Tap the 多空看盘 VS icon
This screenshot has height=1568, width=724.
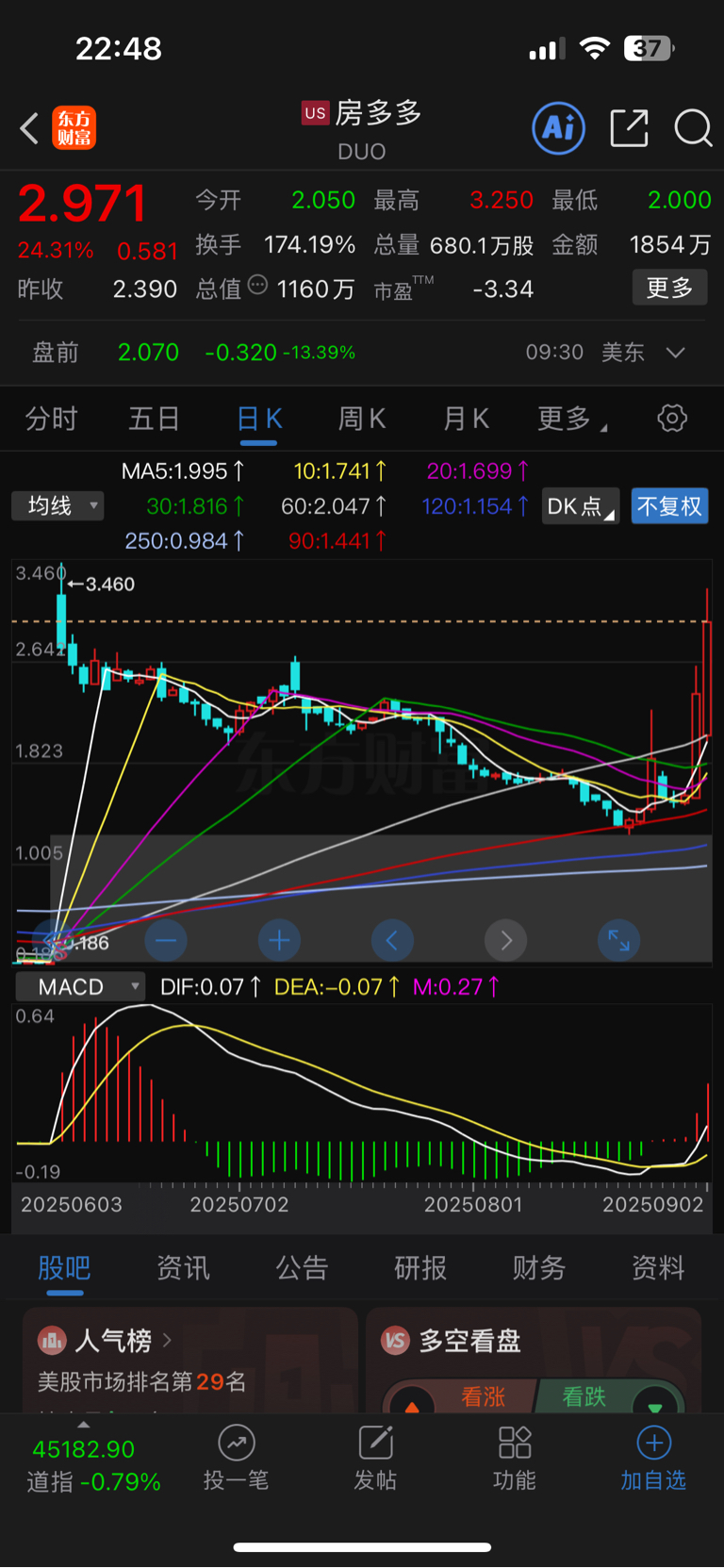(395, 1340)
